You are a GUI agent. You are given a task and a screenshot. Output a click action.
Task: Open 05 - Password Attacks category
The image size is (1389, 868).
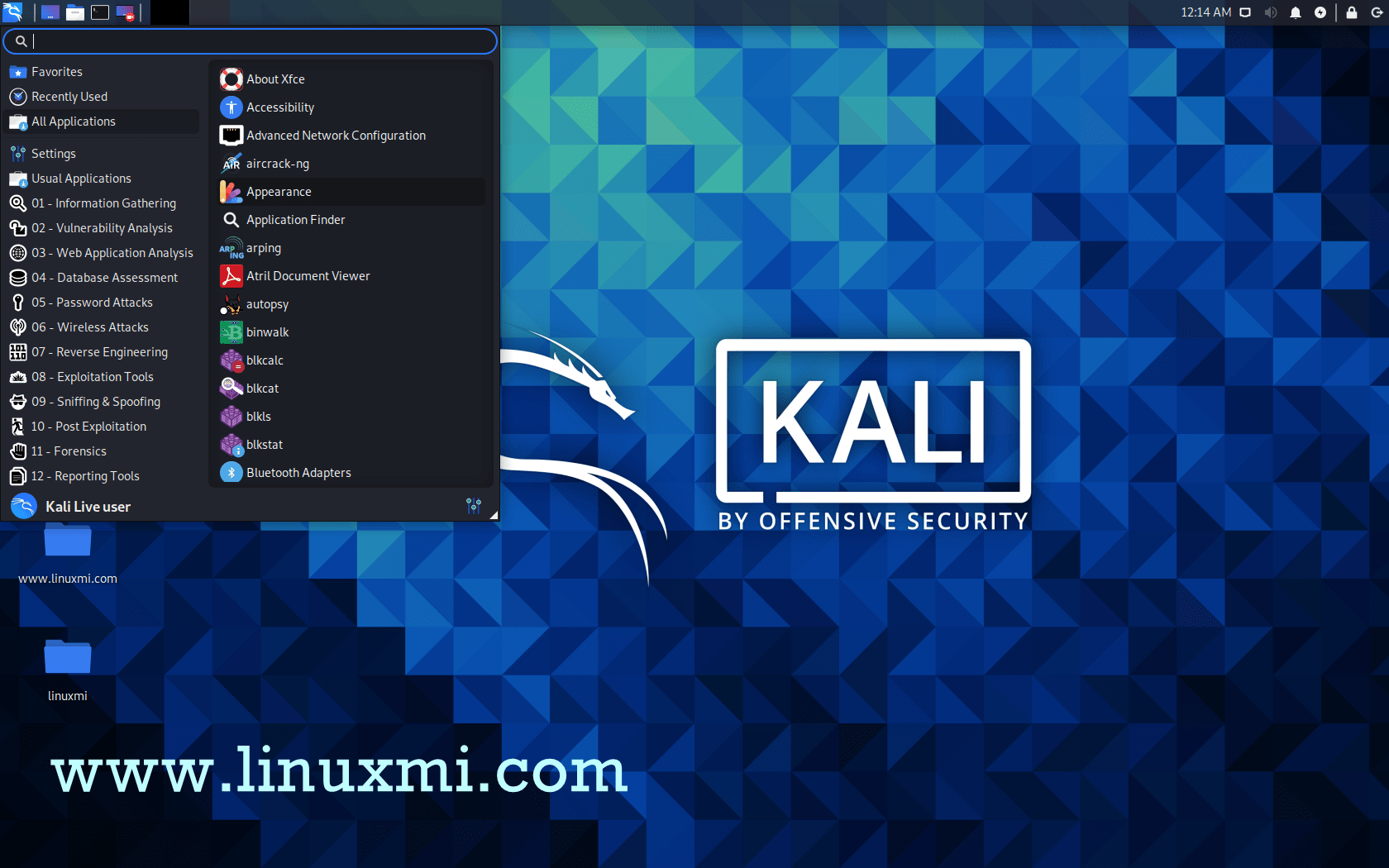tap(103, 303)
